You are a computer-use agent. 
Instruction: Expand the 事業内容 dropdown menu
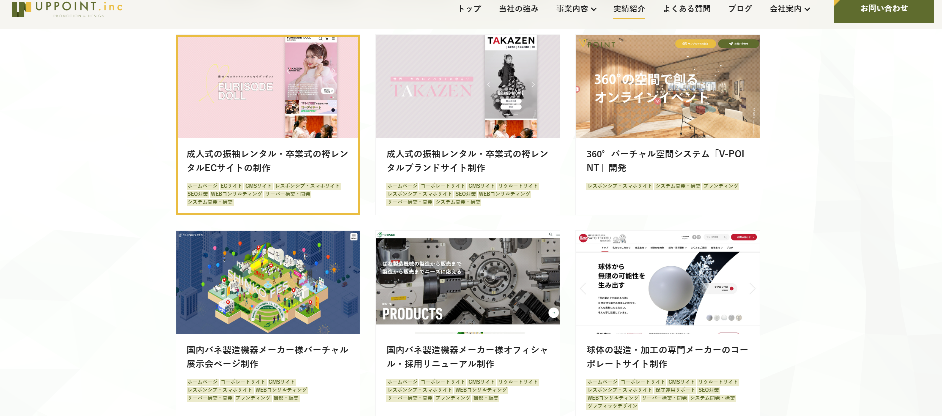click(576, 9)
